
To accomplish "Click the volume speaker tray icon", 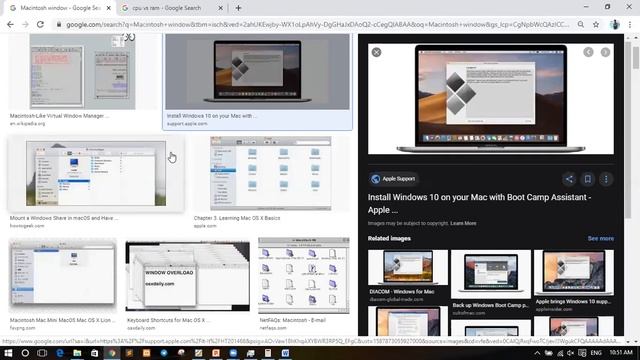I will [571, 353].
